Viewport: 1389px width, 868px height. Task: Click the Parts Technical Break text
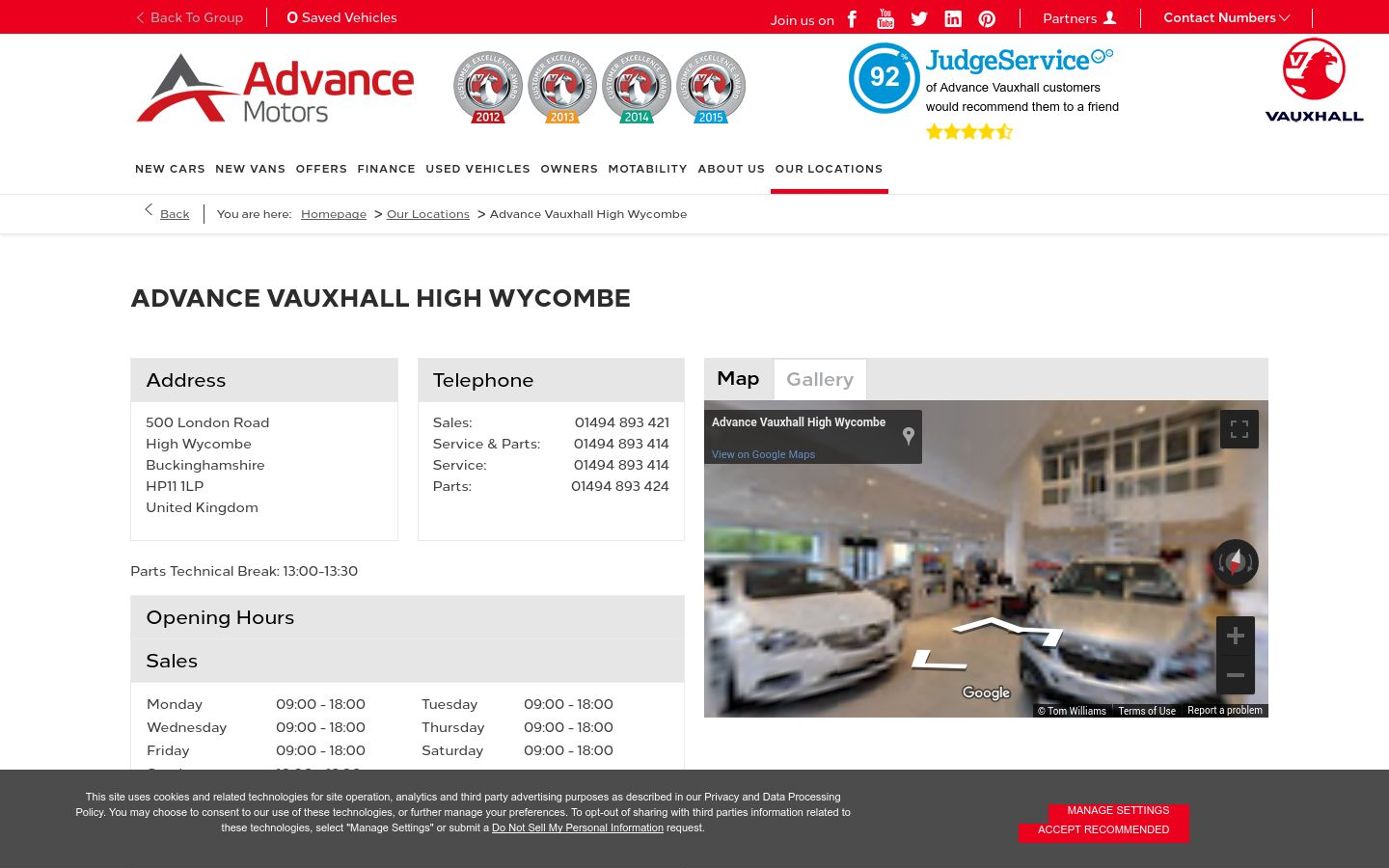pos(244,571)
